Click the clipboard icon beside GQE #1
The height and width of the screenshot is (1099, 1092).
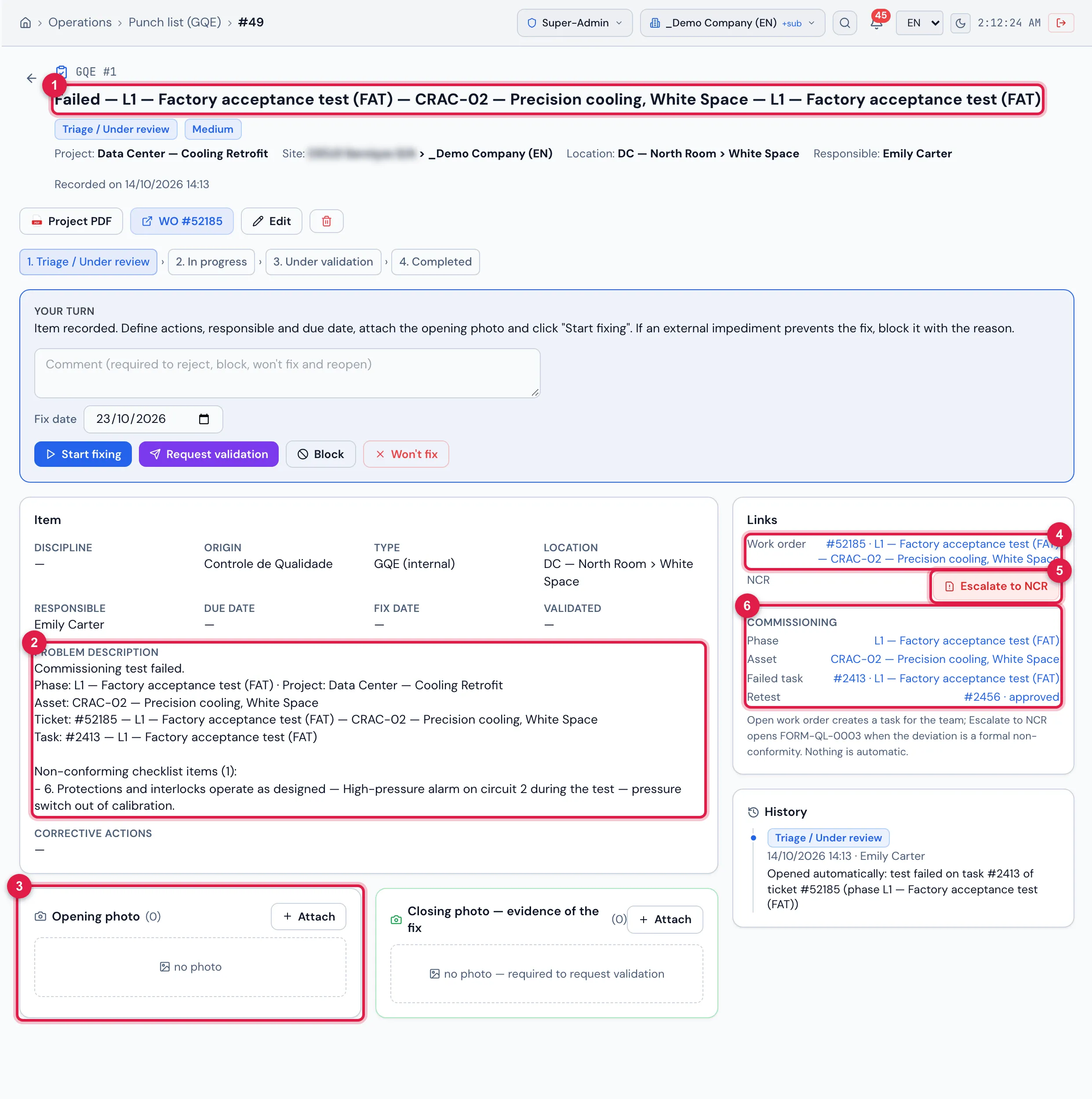point(62,72)
